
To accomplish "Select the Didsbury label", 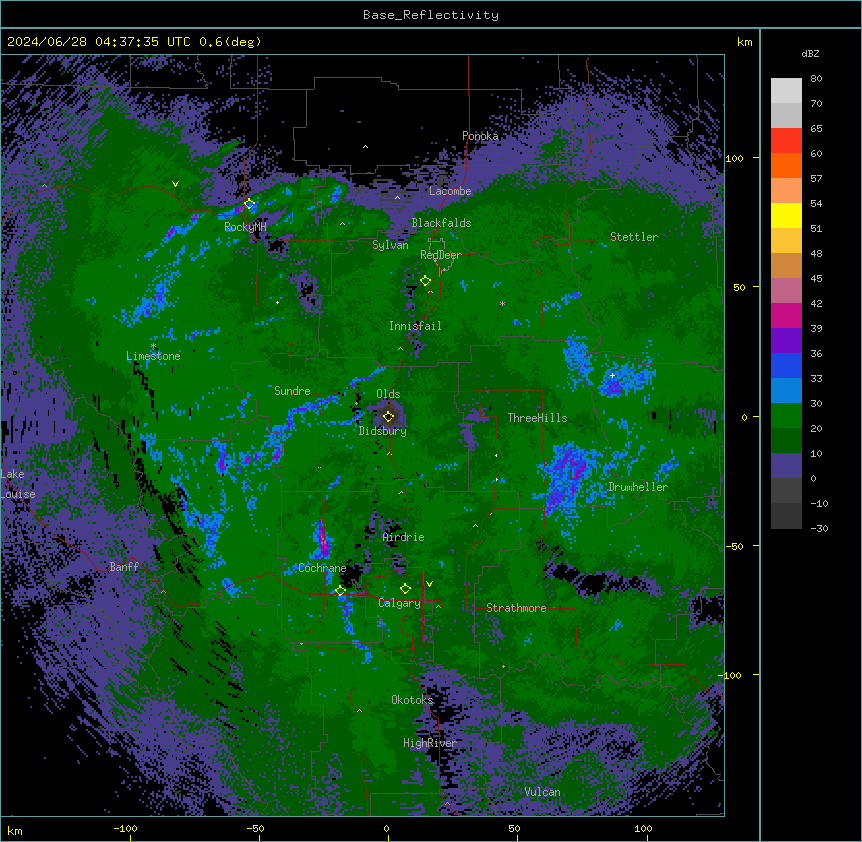I will pos(383,431).
